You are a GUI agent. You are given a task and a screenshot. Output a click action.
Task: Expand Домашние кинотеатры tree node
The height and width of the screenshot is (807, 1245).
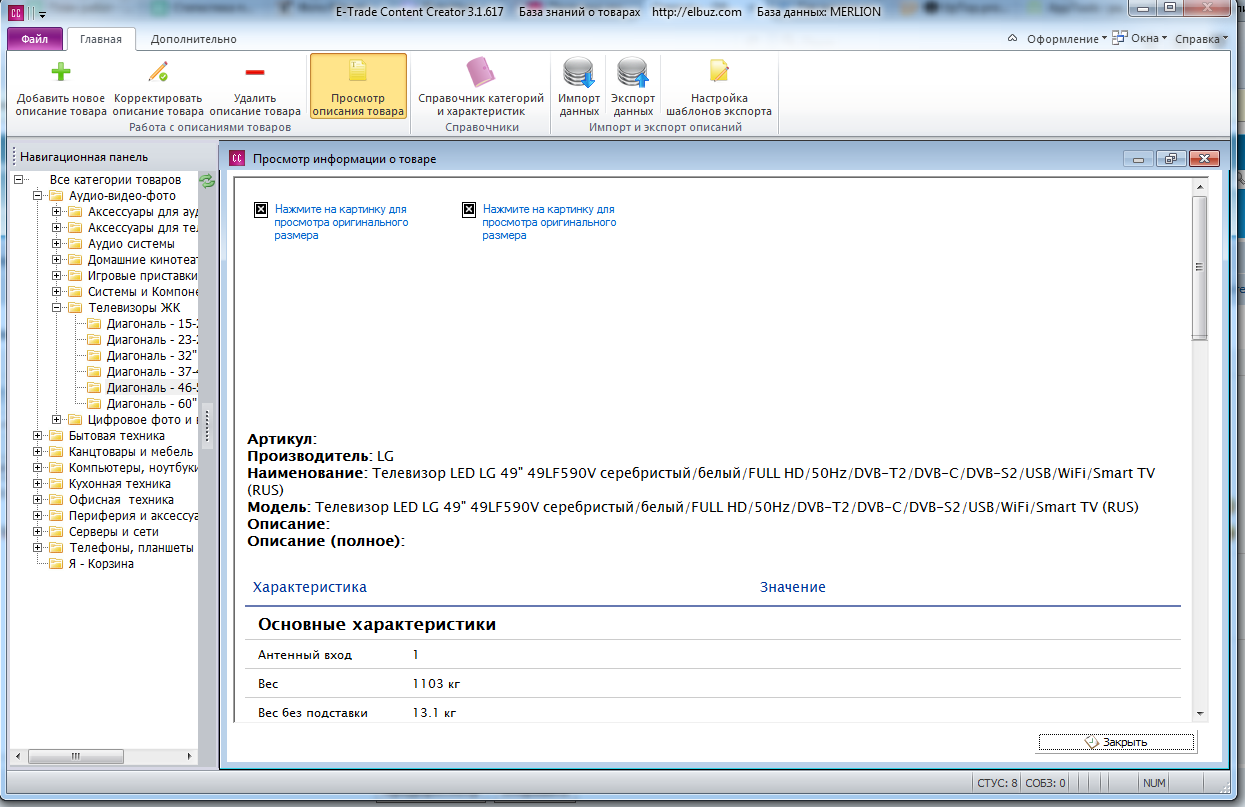pyautogui.click(x=57, y=260)
